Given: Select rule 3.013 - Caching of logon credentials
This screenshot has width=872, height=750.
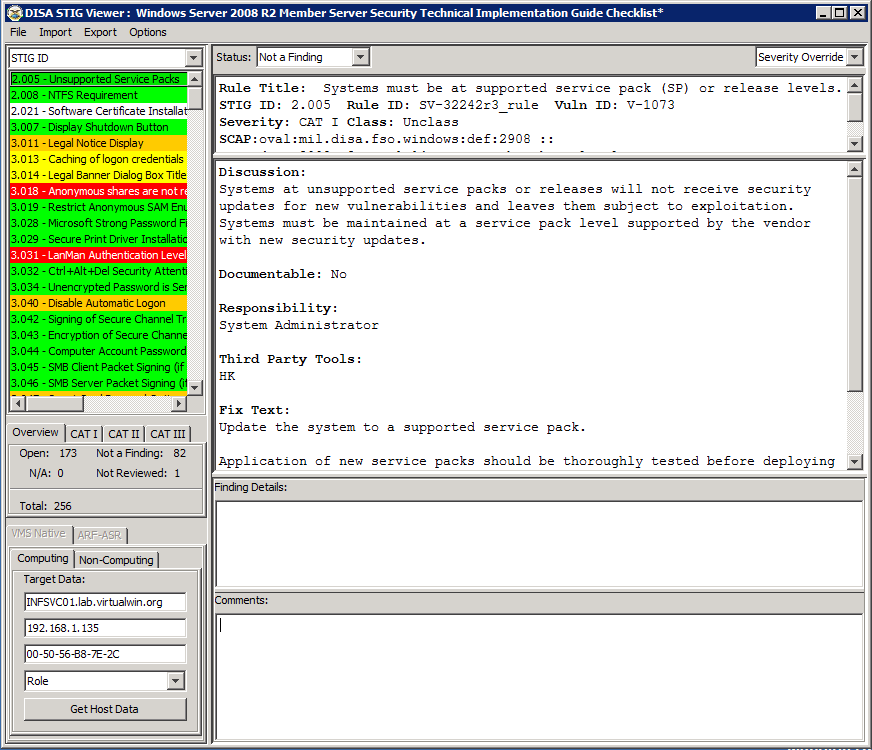Looking at the screenshot, I should pos(98,159).
